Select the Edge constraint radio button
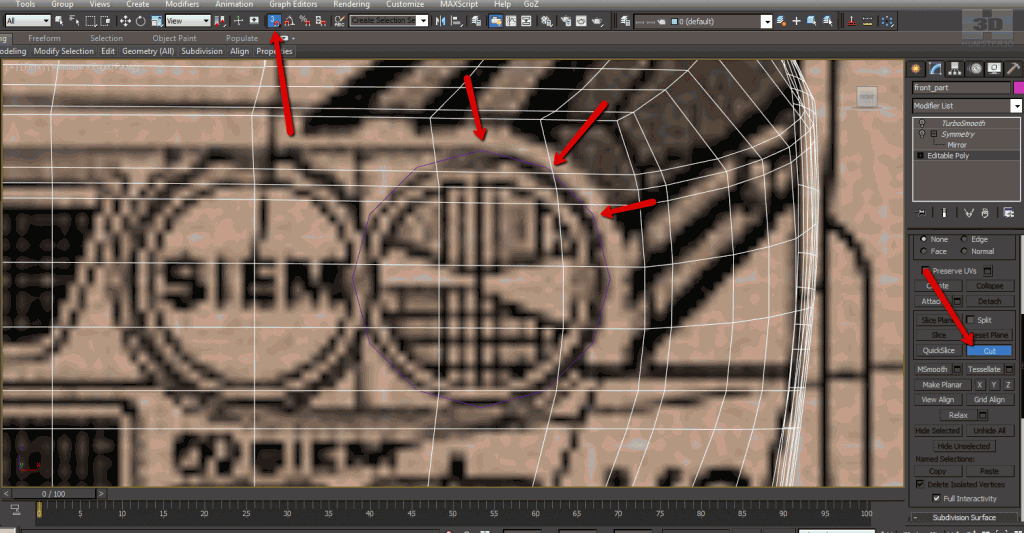This screenshot has width=1024, height=533. [964, 239]
